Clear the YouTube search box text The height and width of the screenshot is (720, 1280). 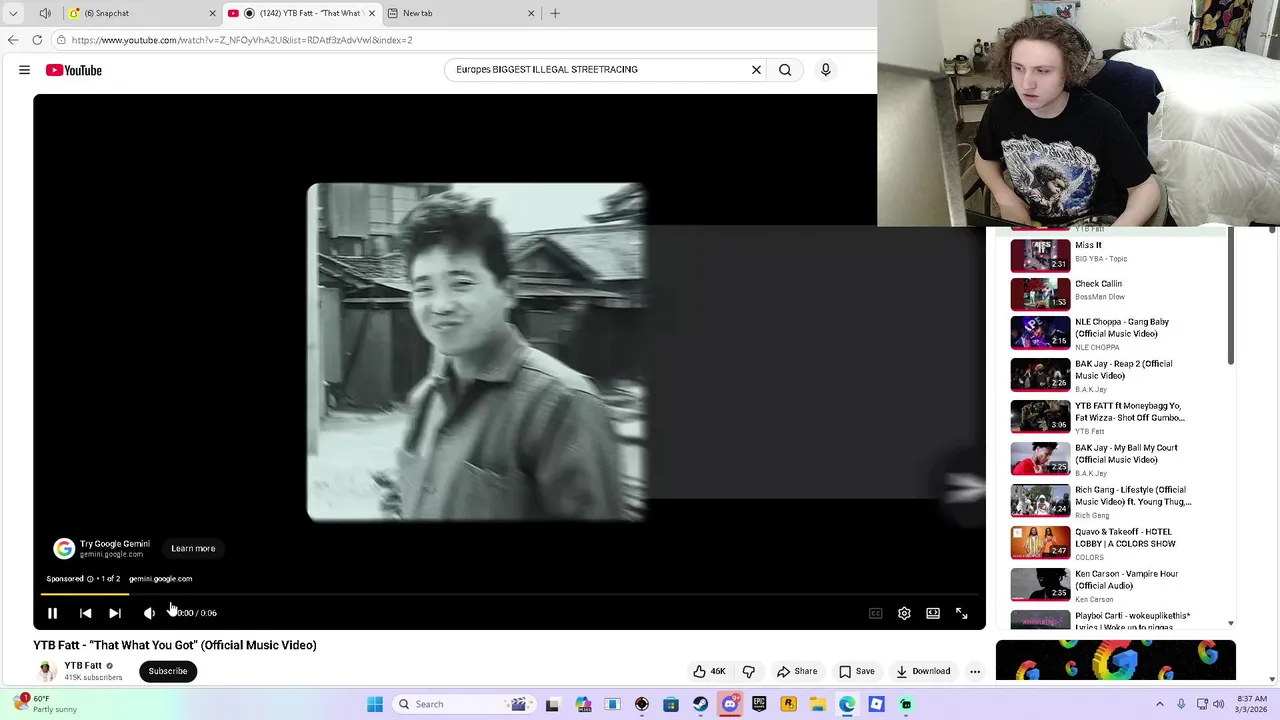point(756,70)
